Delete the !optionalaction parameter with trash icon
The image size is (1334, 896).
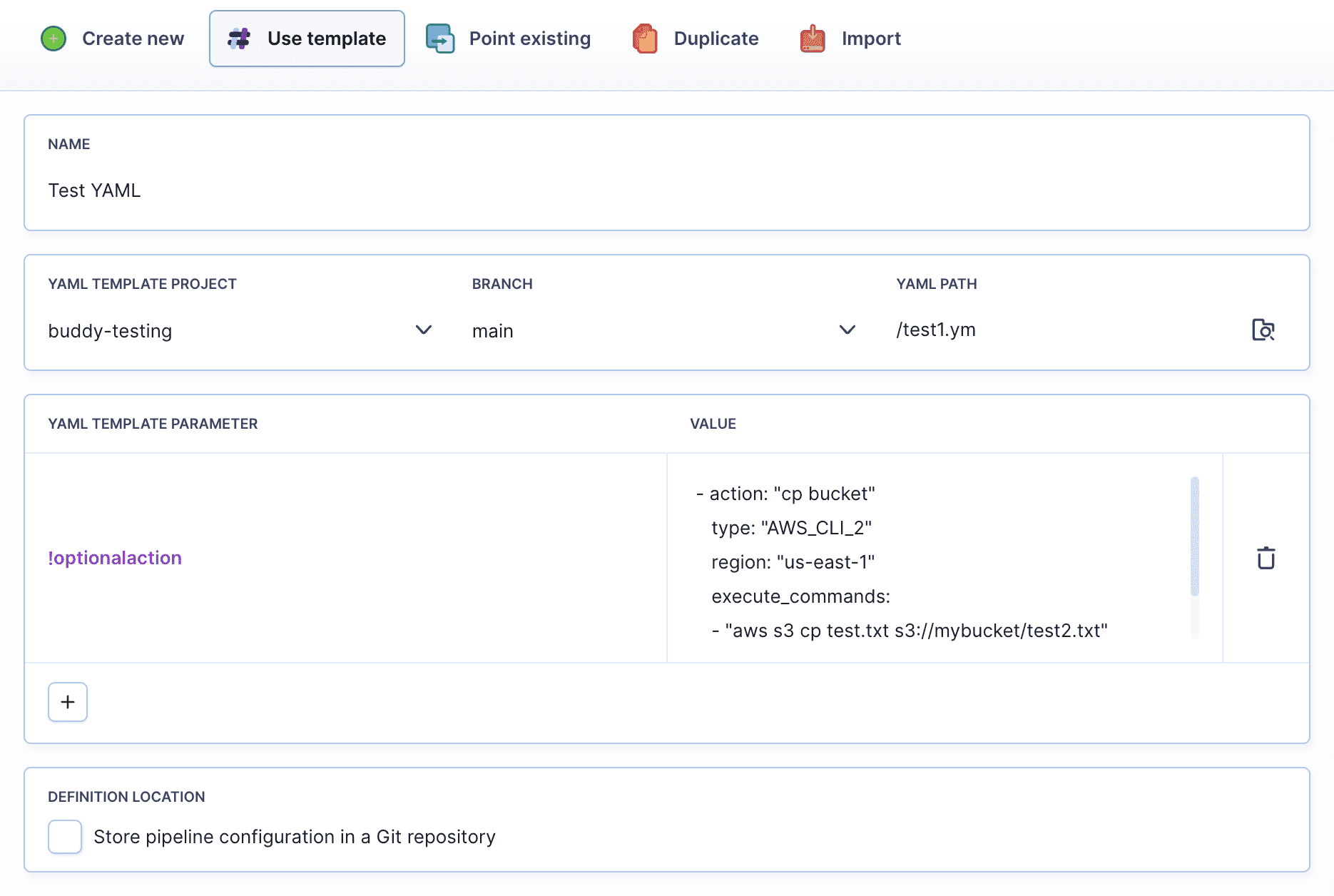tap(1266, 558)
